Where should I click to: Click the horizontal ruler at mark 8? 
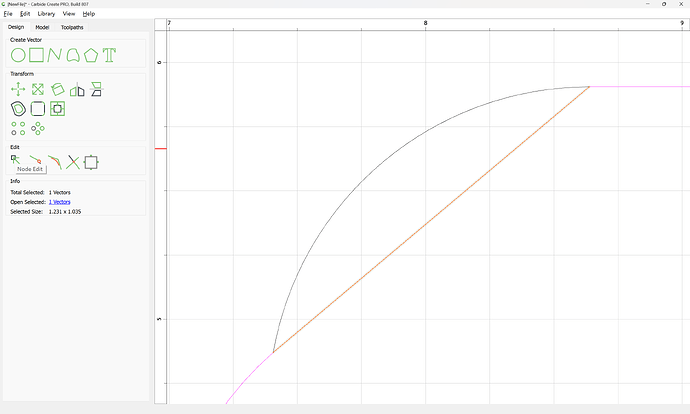tap(425, 23)
